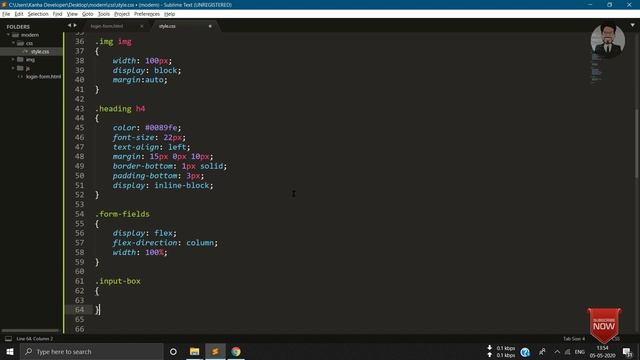Image resolution: width=640 pixels, height=360 pixels.
Task: Open login-form.html from the sidebar
Action: click(43, 76)
